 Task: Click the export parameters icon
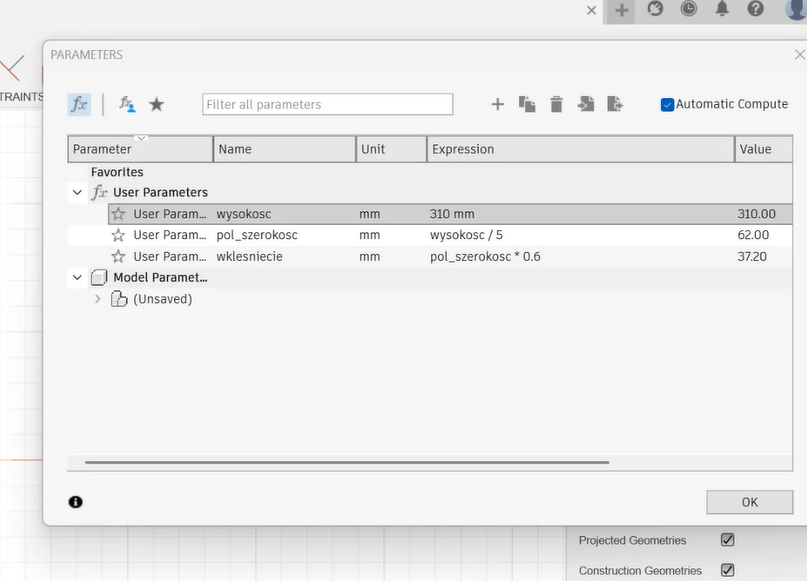pyautogui.click(x=615, y=104)
